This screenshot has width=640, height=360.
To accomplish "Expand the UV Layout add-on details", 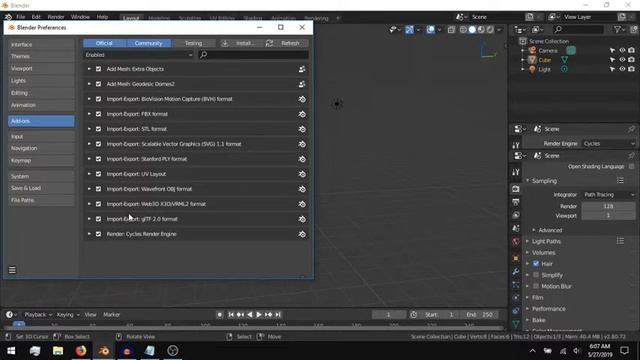I will (x=89, y=174).
